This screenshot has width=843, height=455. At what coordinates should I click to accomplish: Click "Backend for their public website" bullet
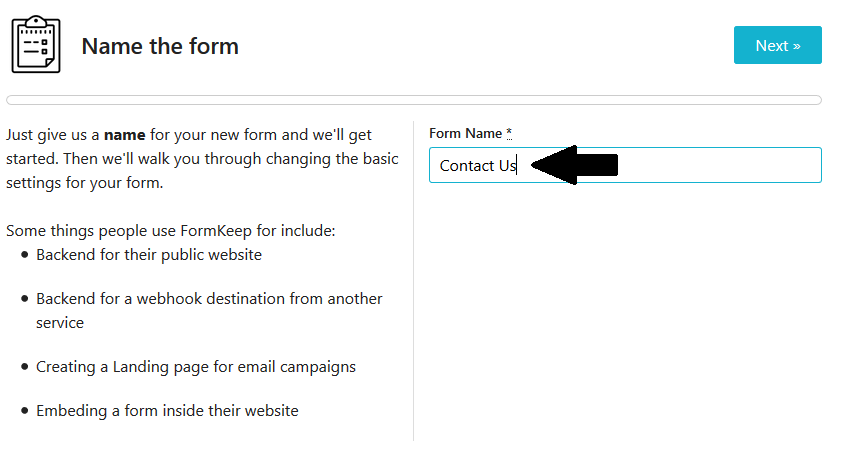[x=149, y=255]
